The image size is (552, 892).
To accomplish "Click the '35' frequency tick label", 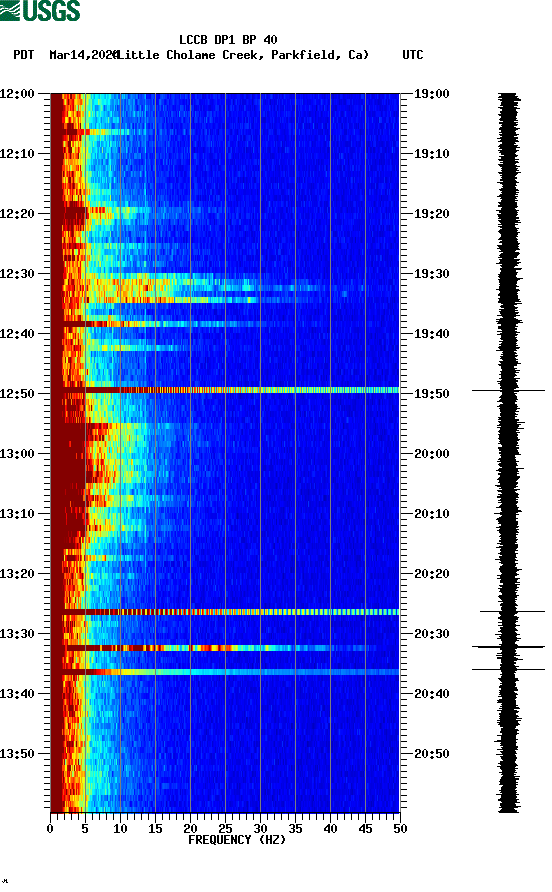I will point(295,829).
